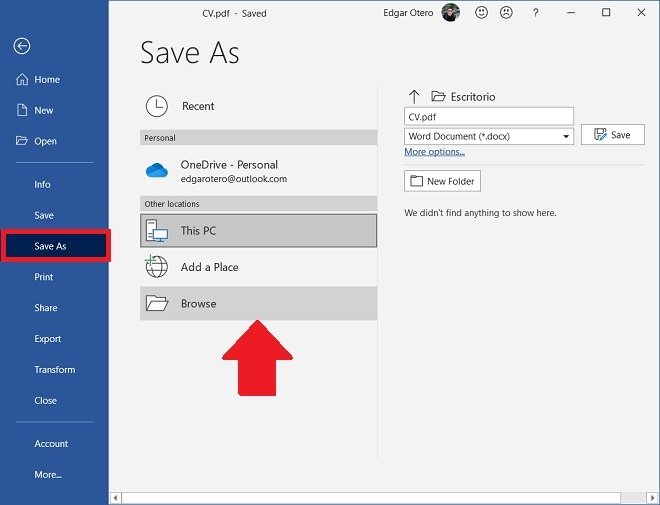The width and height of the screenshot is (660, 505).
Task: Click the Edgar Otero account name
Action: tap(408, 13)
